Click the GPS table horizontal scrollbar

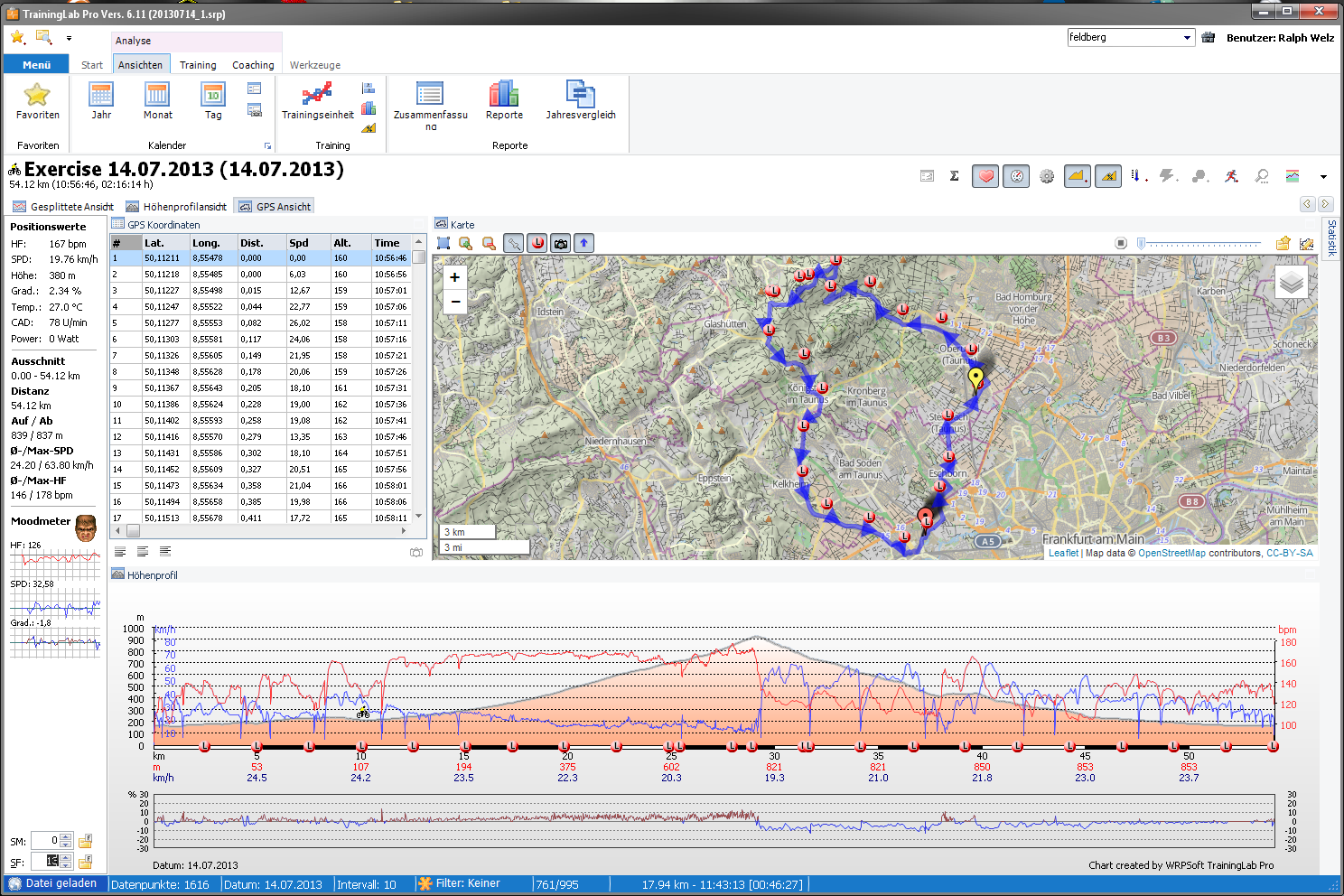262,530
